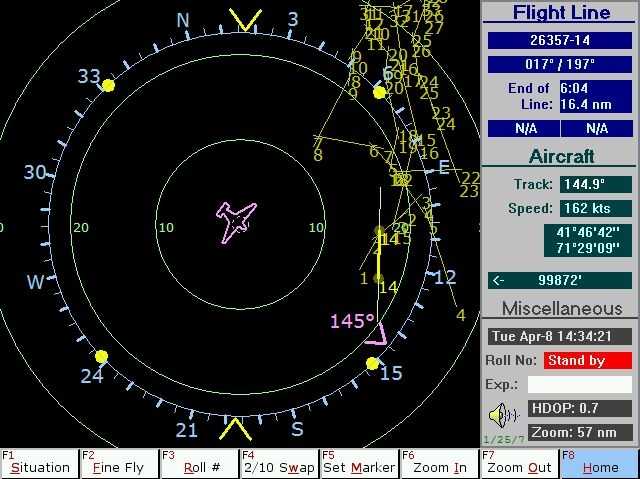Click the yellow dot near heading 15
640x479 pixels.
[372, 364]
